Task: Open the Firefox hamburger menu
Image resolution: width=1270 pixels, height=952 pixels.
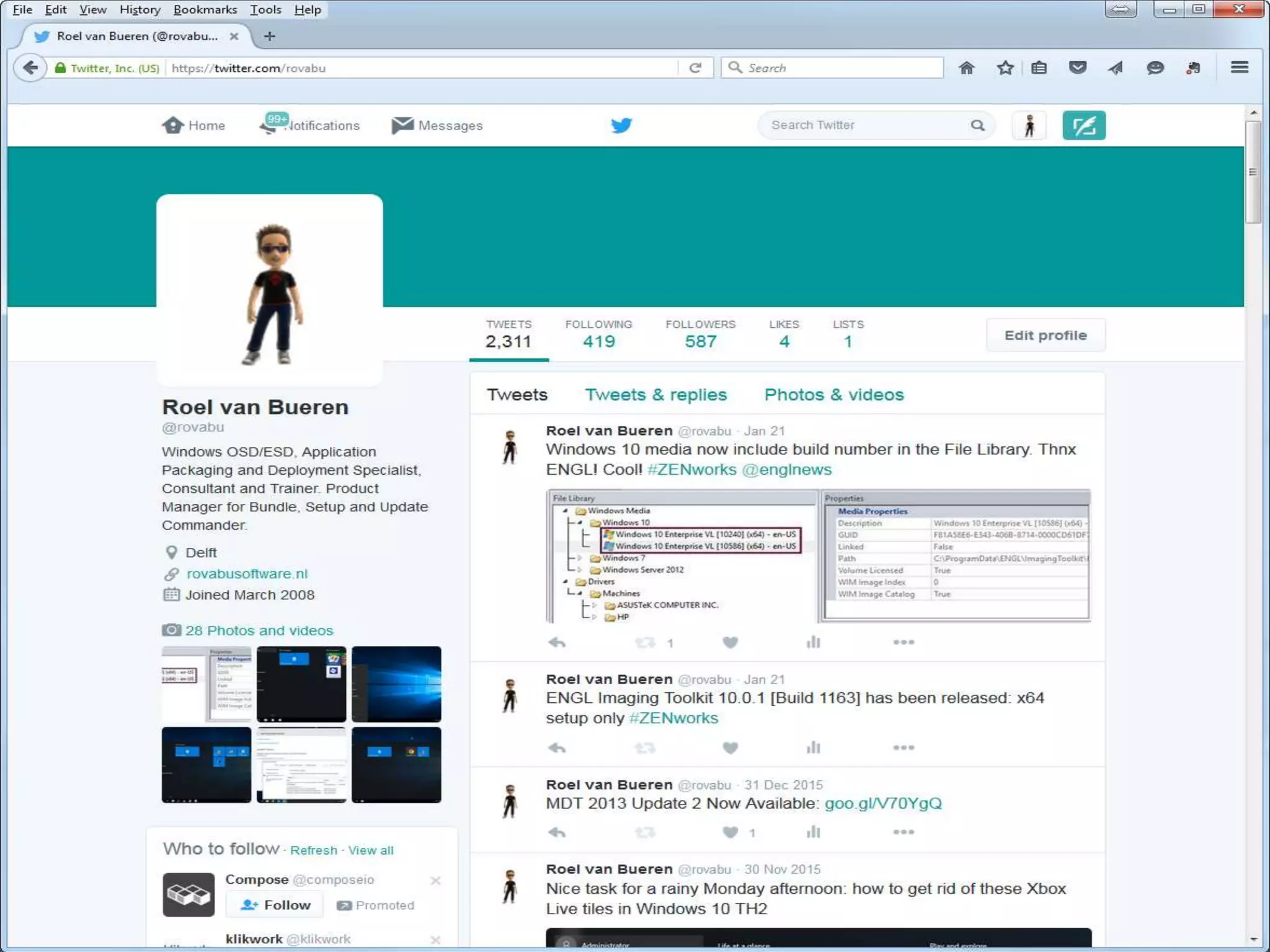Action: pos(1239,68)
